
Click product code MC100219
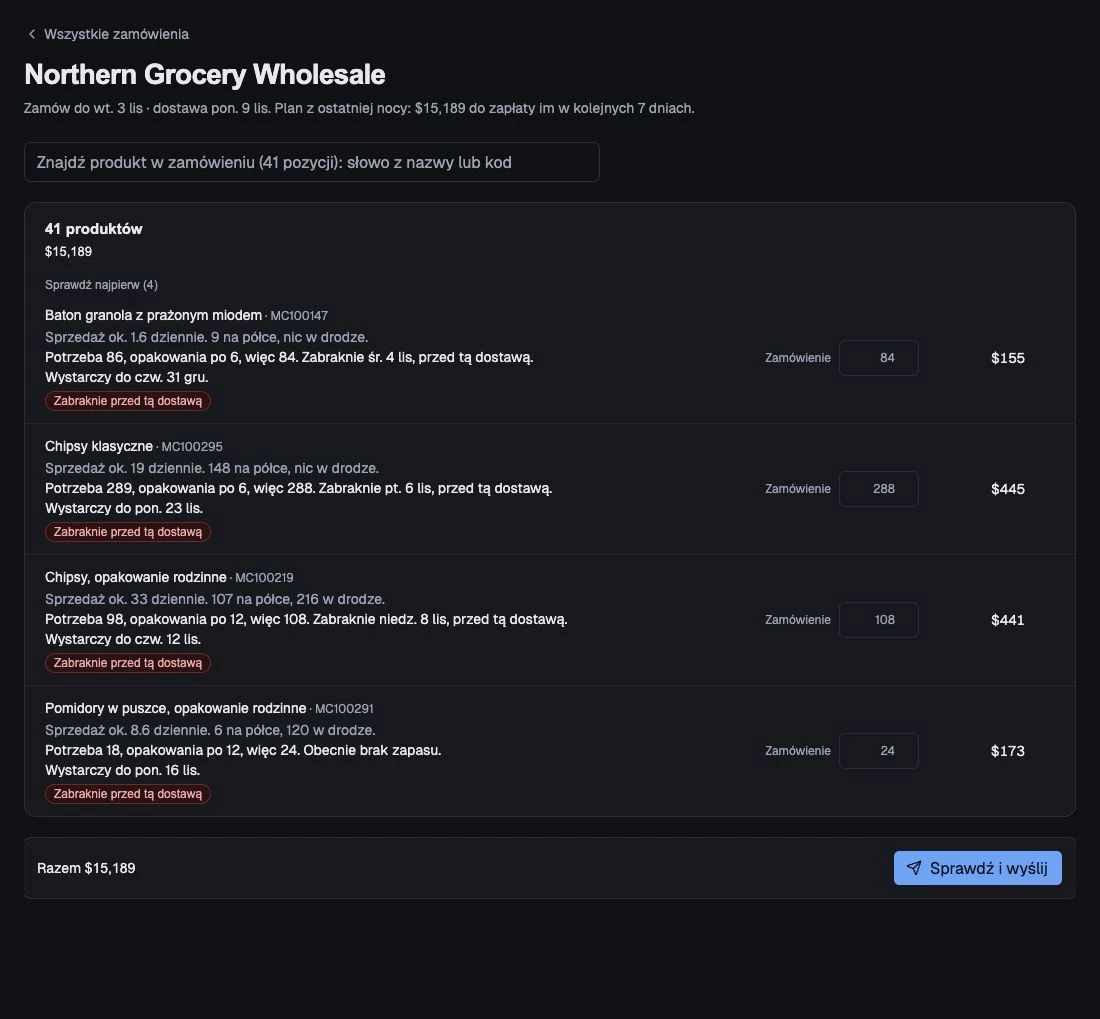click(264, 579)
